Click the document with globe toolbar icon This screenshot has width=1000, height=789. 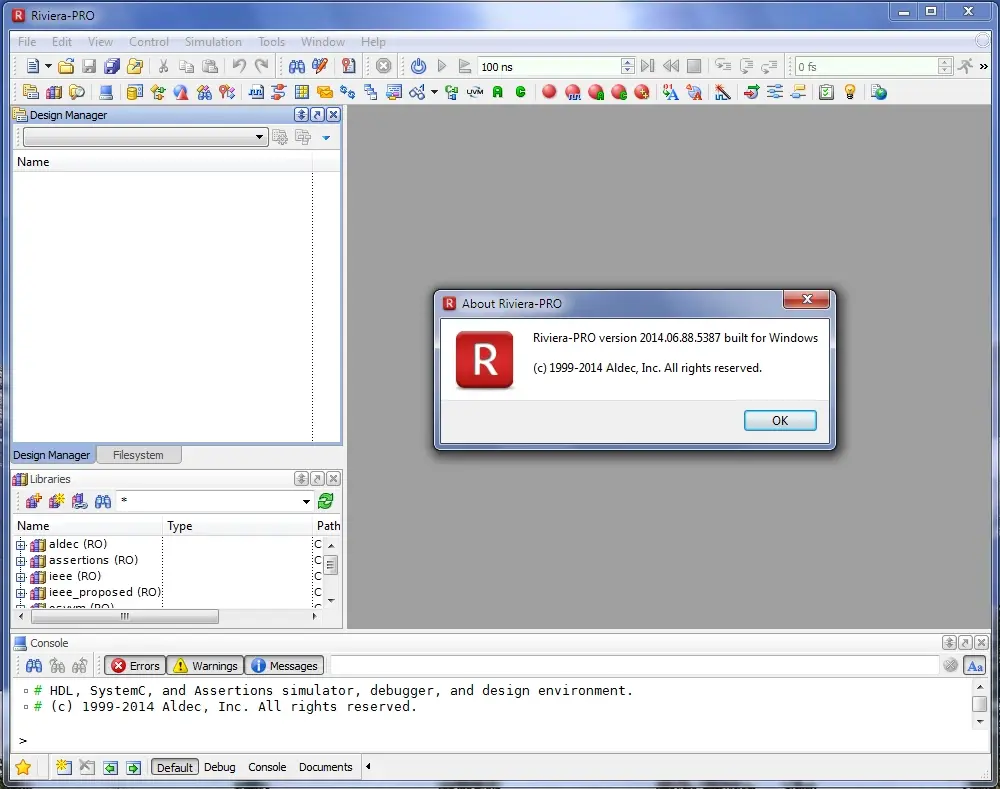coord(879,92)
